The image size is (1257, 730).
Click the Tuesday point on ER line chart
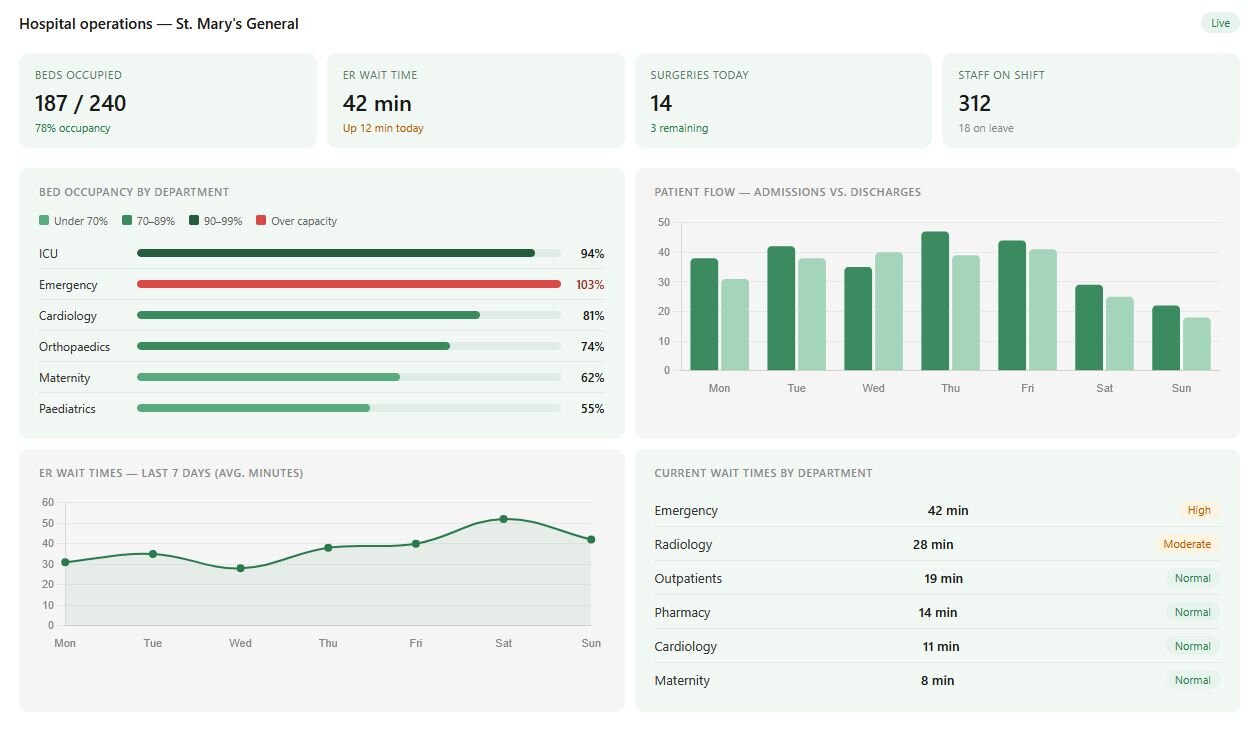click(153, 553)
